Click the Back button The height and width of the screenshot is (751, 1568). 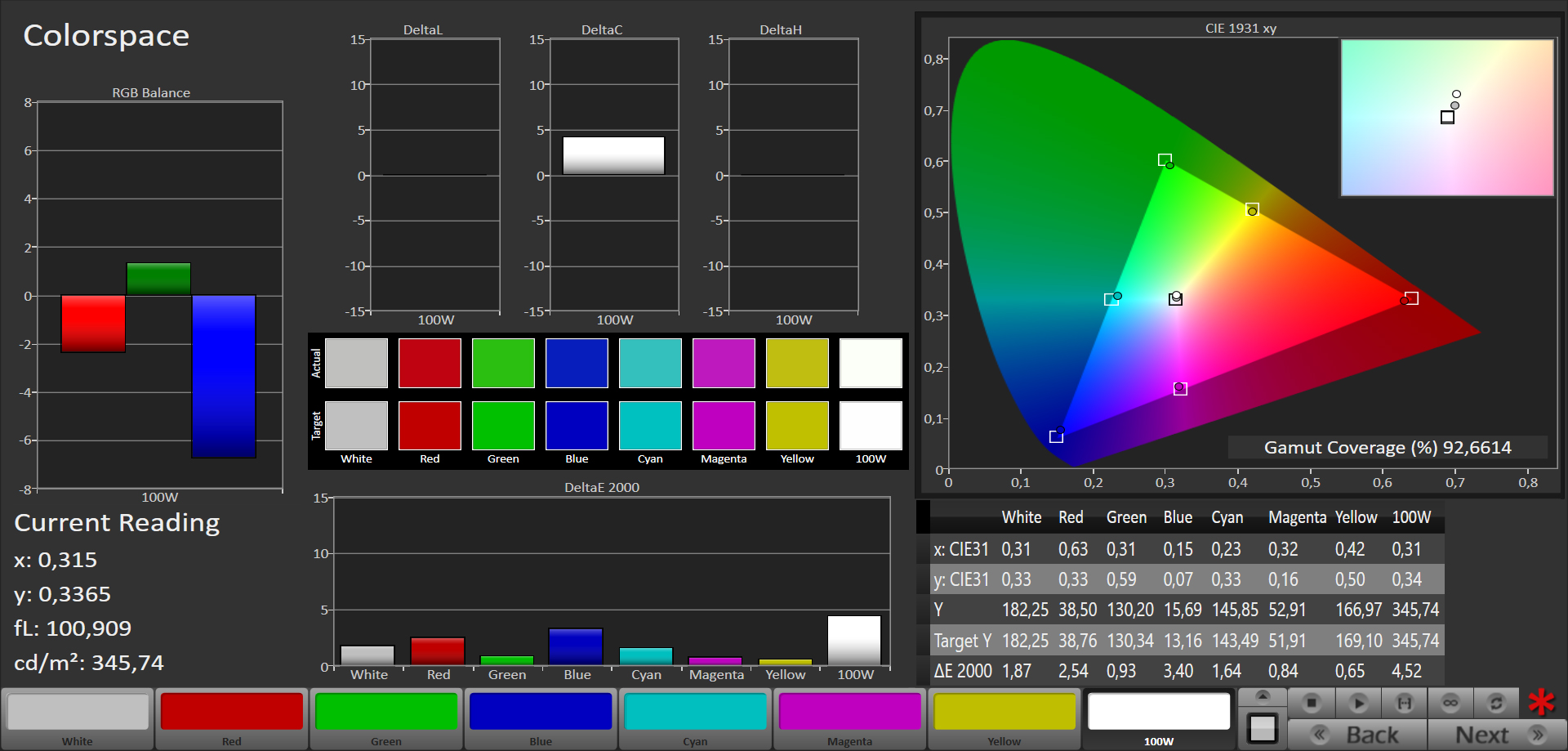click(1357, 735)
